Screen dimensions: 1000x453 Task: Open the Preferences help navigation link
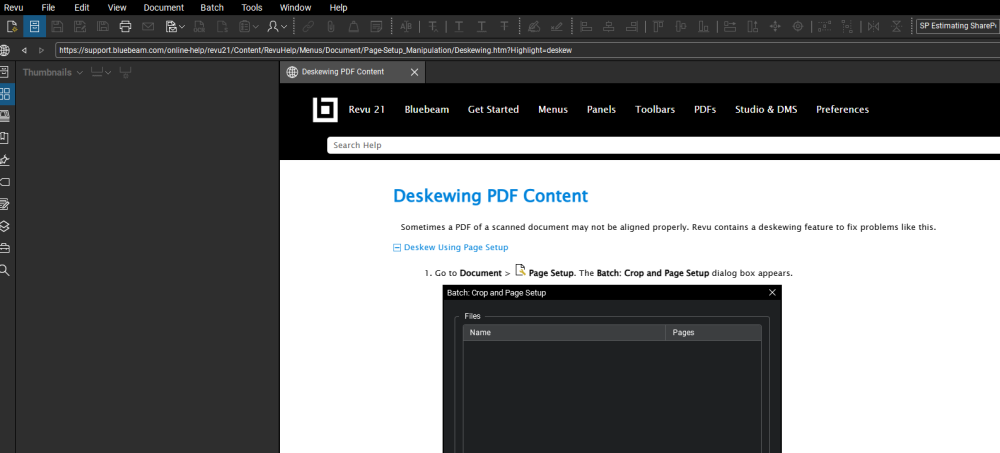(842, 110)
